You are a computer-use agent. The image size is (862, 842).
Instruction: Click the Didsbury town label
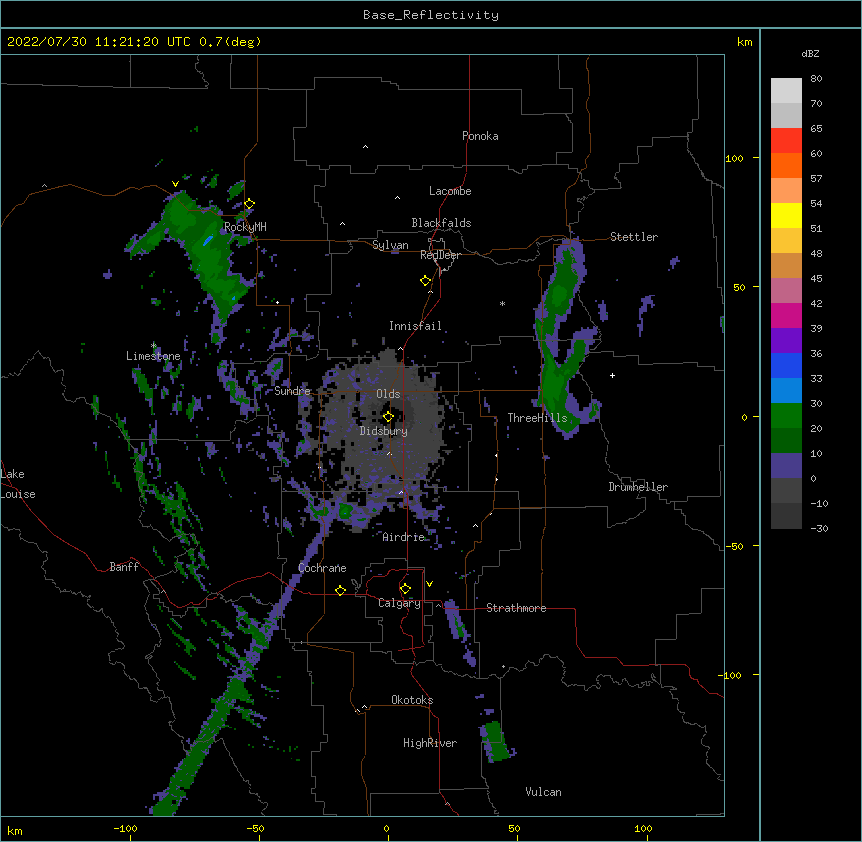384,431
